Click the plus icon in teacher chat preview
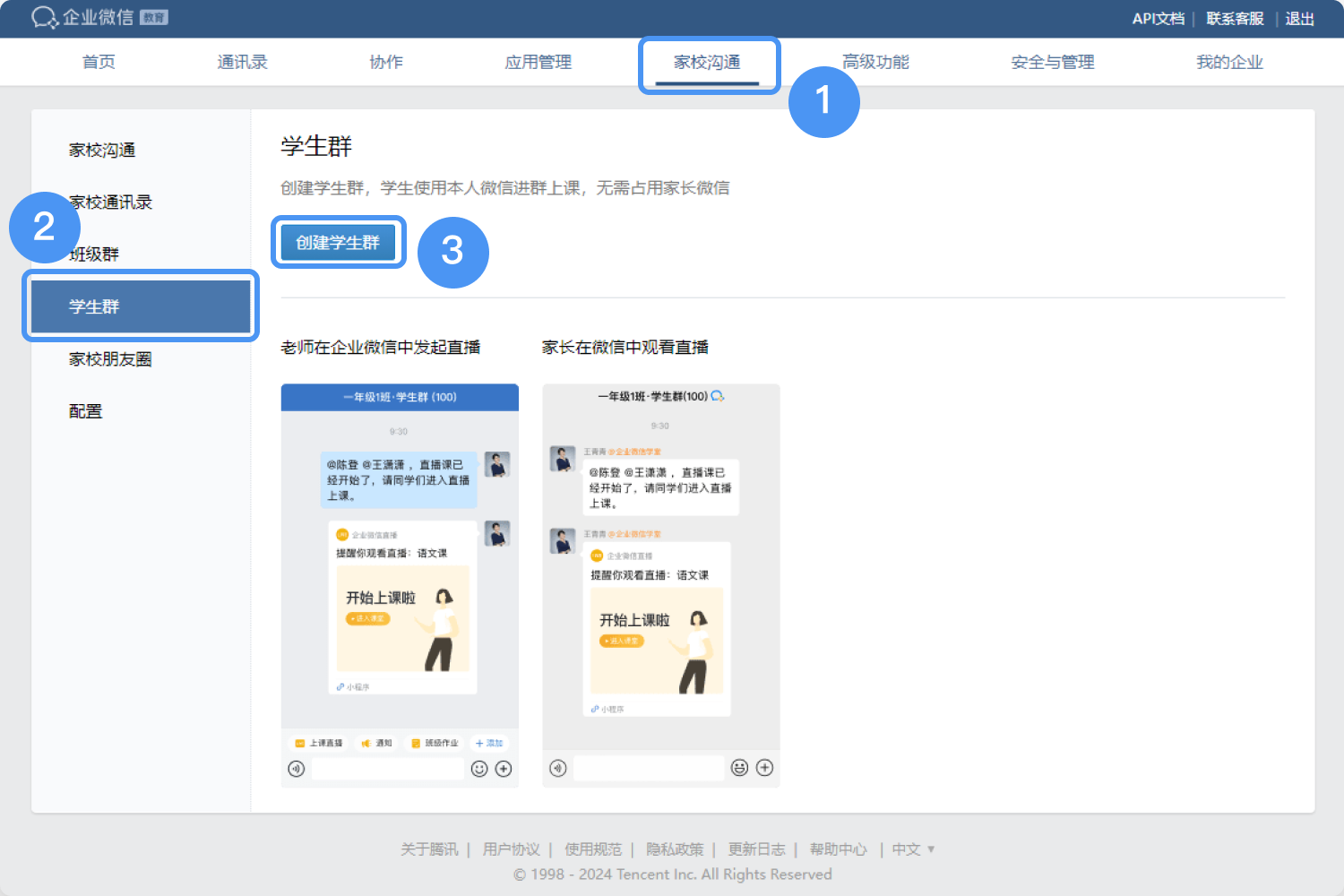This screenshot has height=896, width=1344. (x=504, y=769)
